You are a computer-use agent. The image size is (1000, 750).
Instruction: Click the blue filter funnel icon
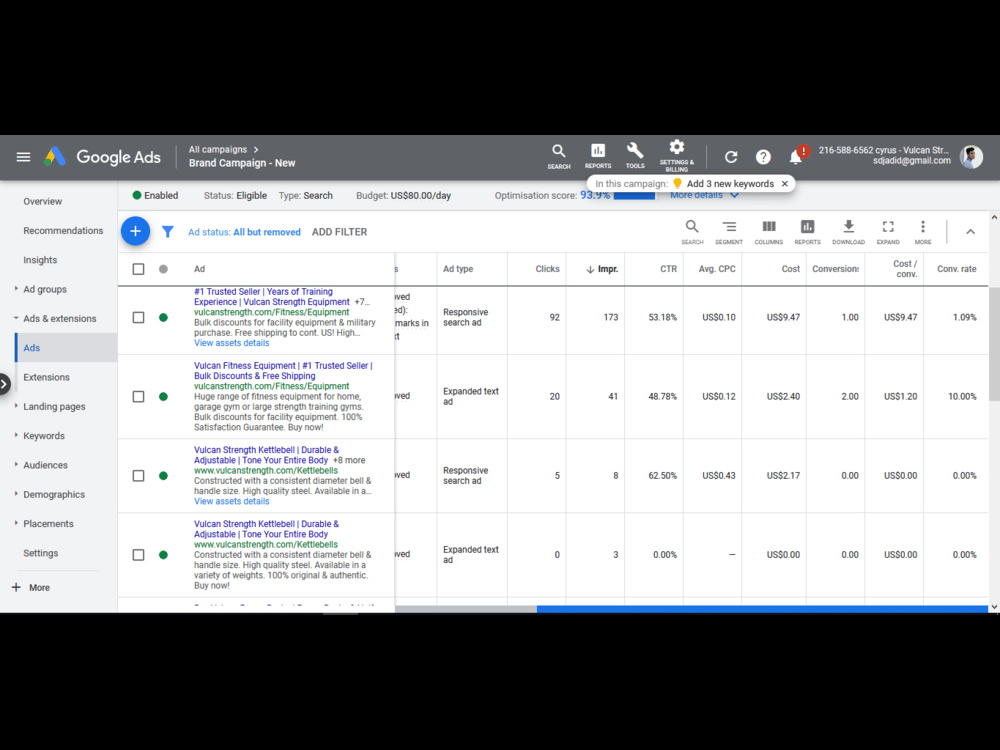[168, 232]
